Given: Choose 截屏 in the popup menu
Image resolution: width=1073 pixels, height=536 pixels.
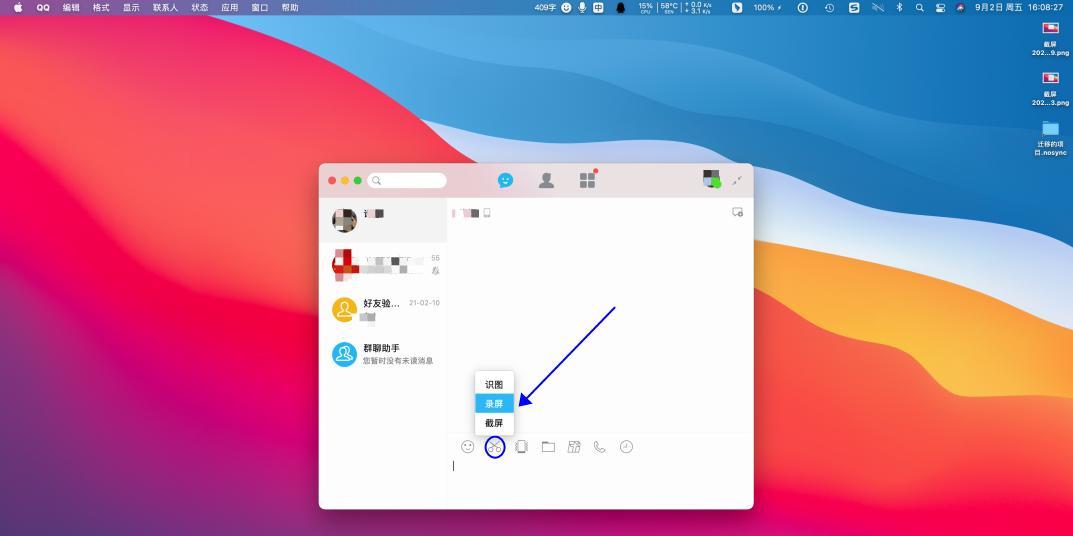Looking at the screenshot, I should (x=494, y=423).
